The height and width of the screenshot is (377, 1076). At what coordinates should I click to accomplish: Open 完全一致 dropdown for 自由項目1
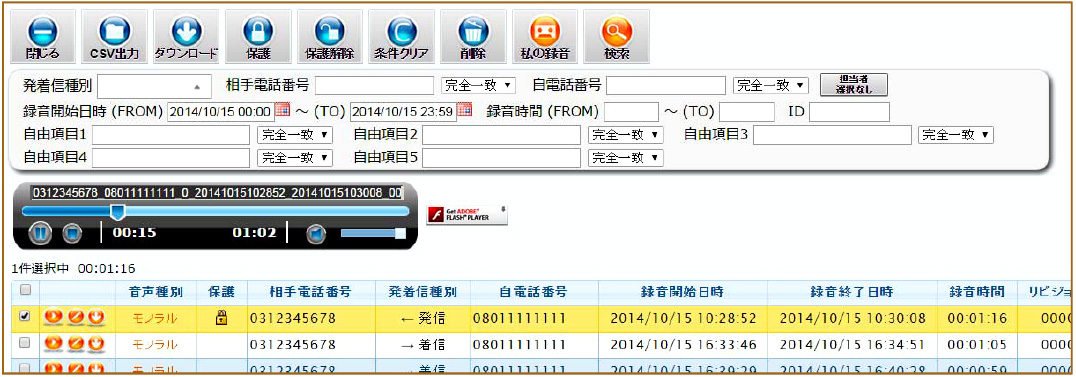coord(294,135)
